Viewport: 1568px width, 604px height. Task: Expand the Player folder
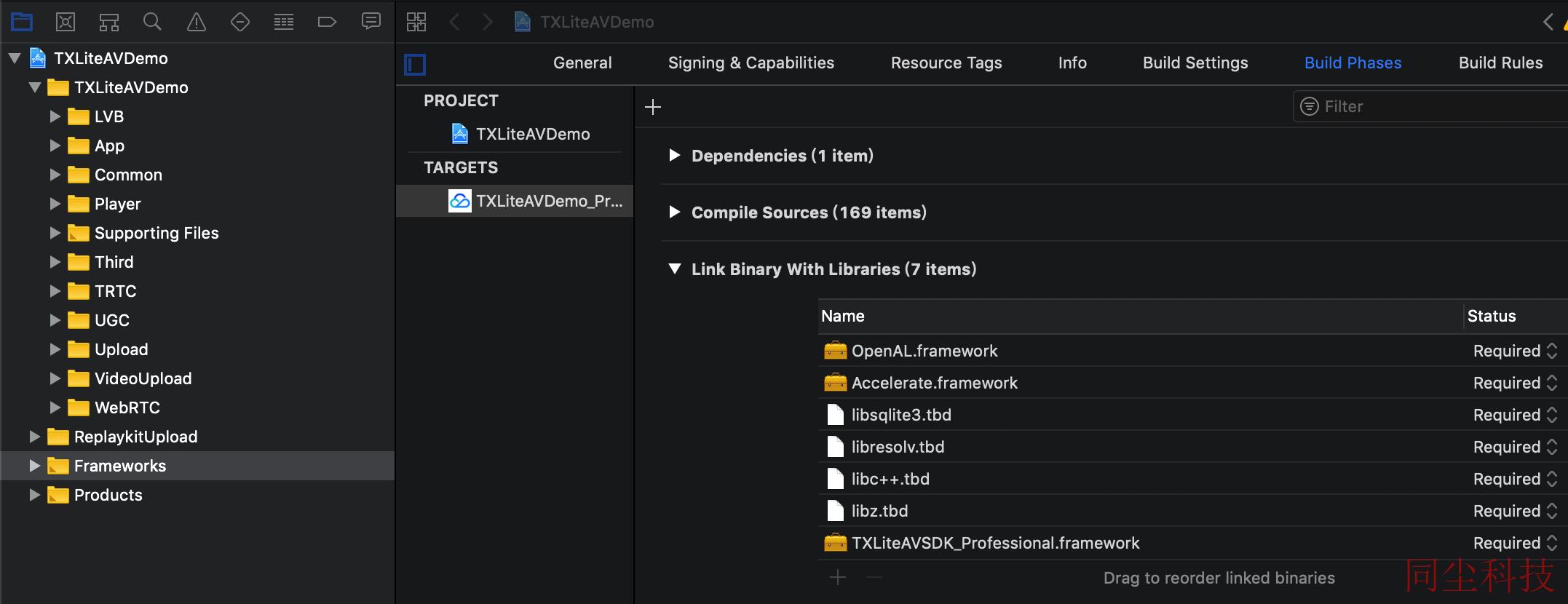coord(55,204)
